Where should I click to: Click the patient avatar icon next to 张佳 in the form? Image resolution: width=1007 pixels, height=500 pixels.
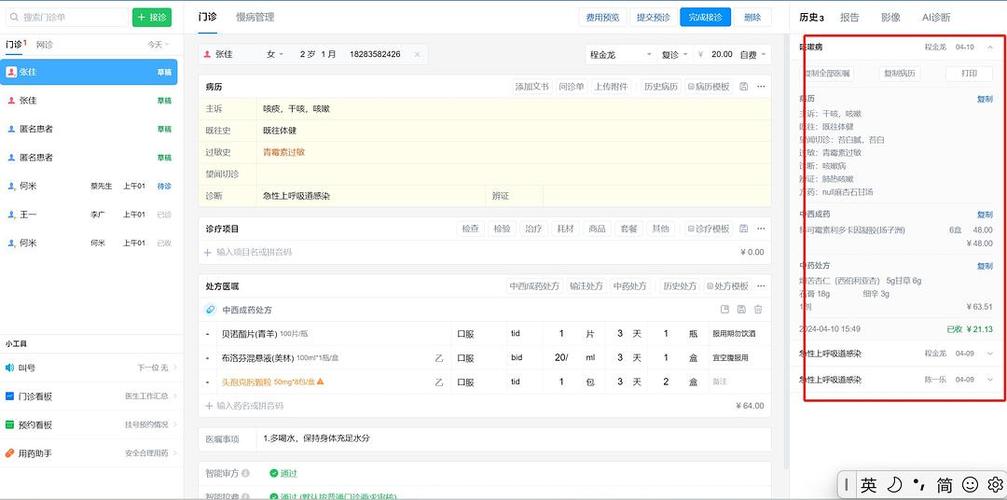tap(207, 55)
